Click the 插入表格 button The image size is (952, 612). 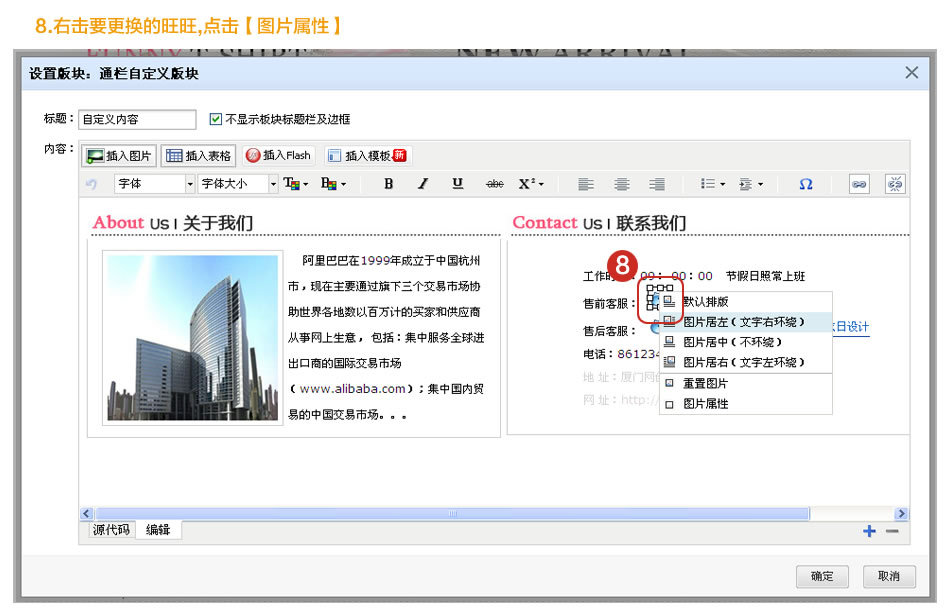click(199, 156)
